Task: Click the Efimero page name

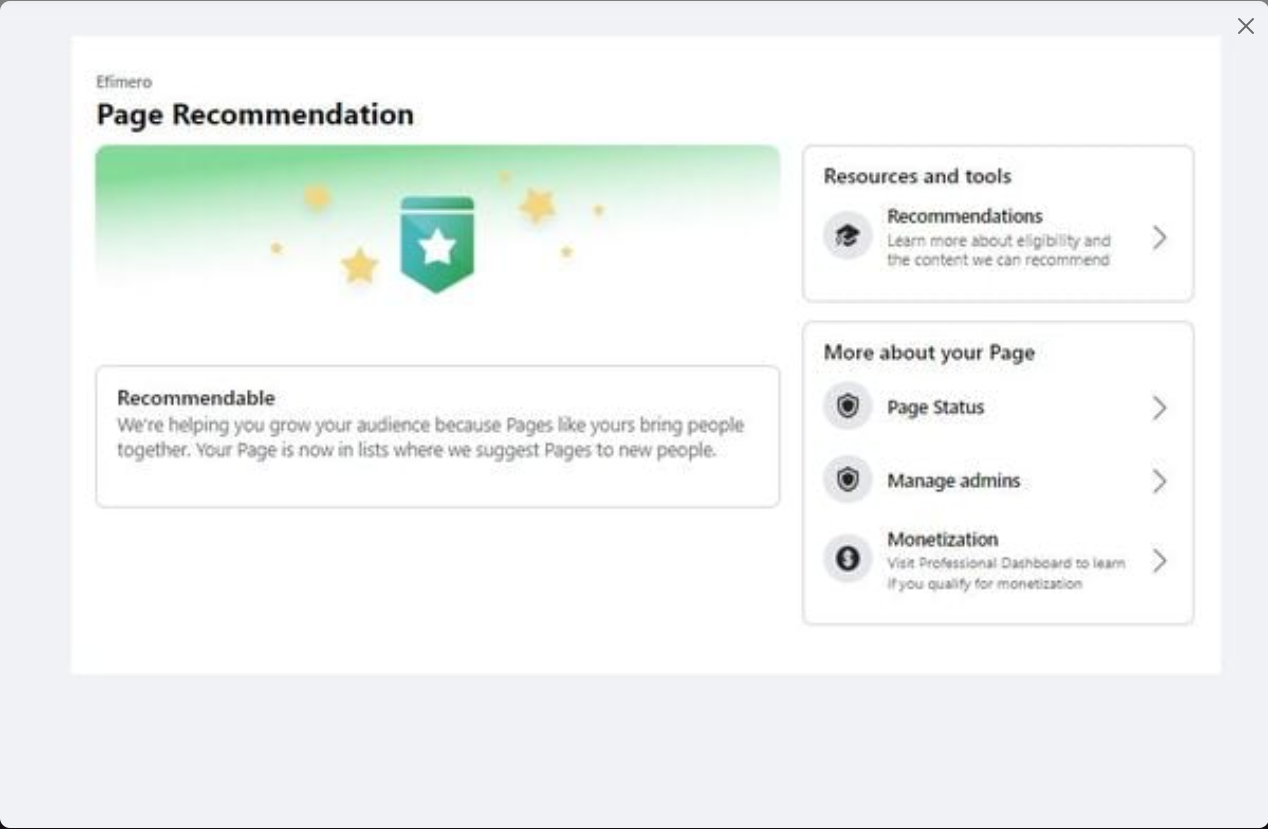Action: [x=124, y=82]
